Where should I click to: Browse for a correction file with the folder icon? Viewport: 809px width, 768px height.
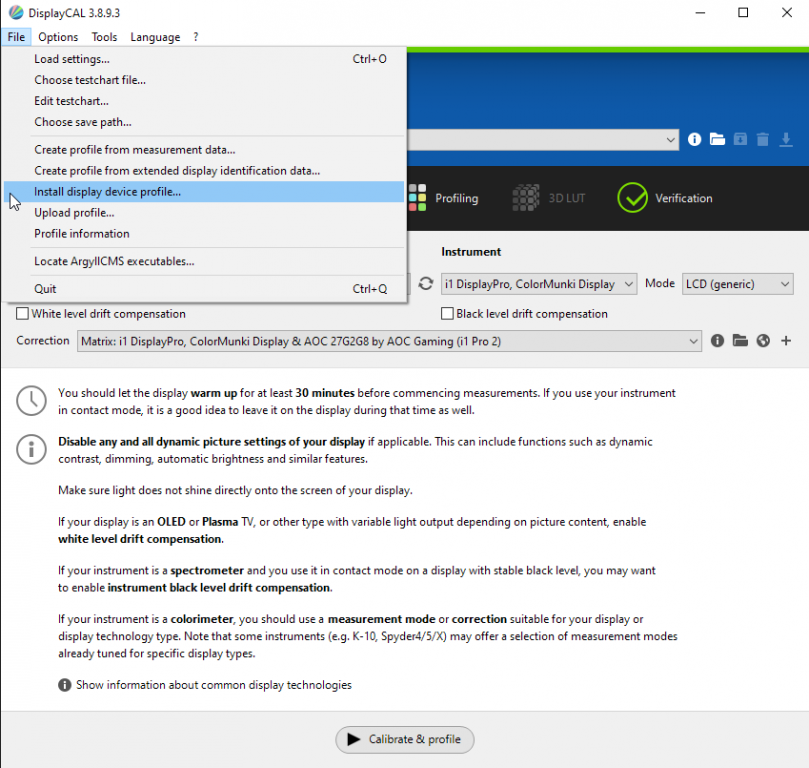pyautogui.click(x=740, y=341)
